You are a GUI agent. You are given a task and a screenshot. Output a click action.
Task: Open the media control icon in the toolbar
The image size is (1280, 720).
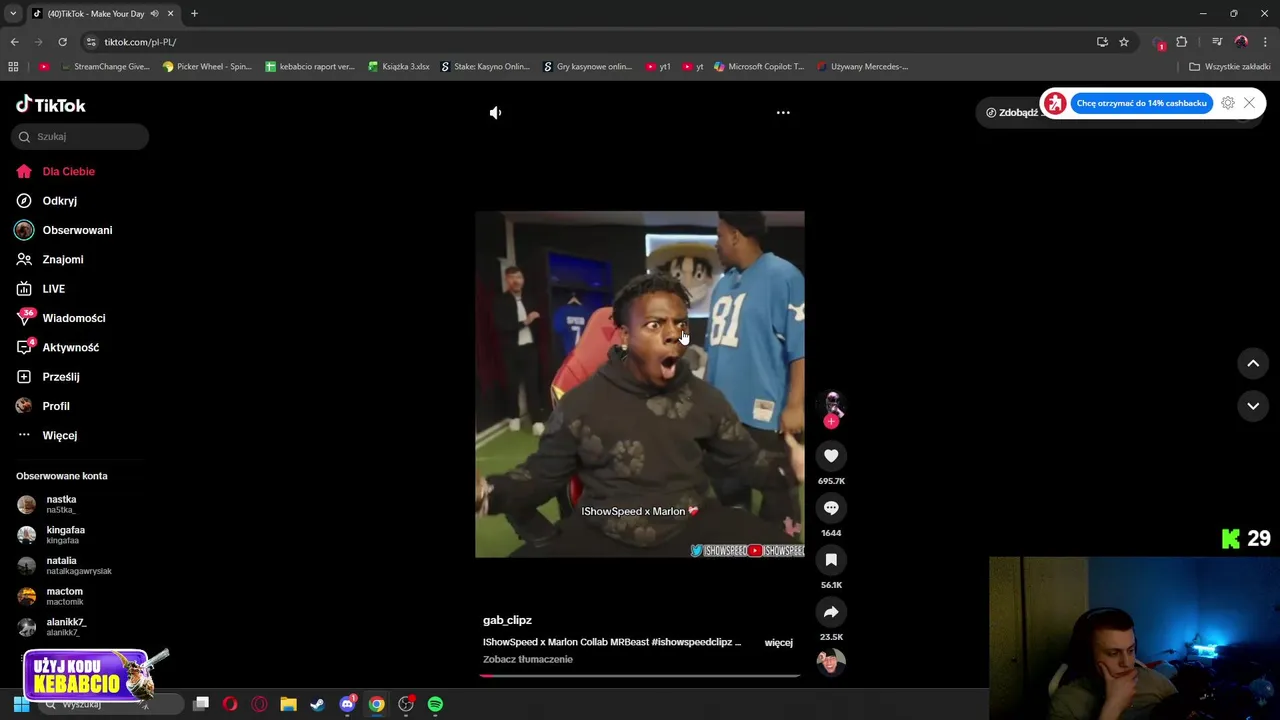1217,42
